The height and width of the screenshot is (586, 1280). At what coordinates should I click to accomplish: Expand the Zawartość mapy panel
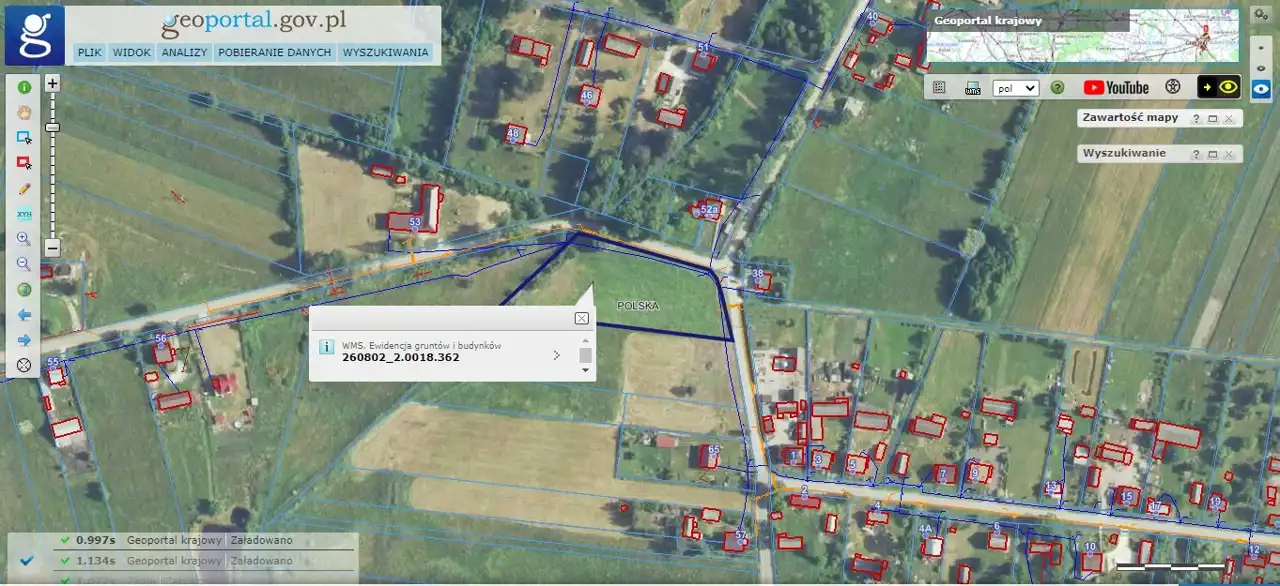[1212, 119]
